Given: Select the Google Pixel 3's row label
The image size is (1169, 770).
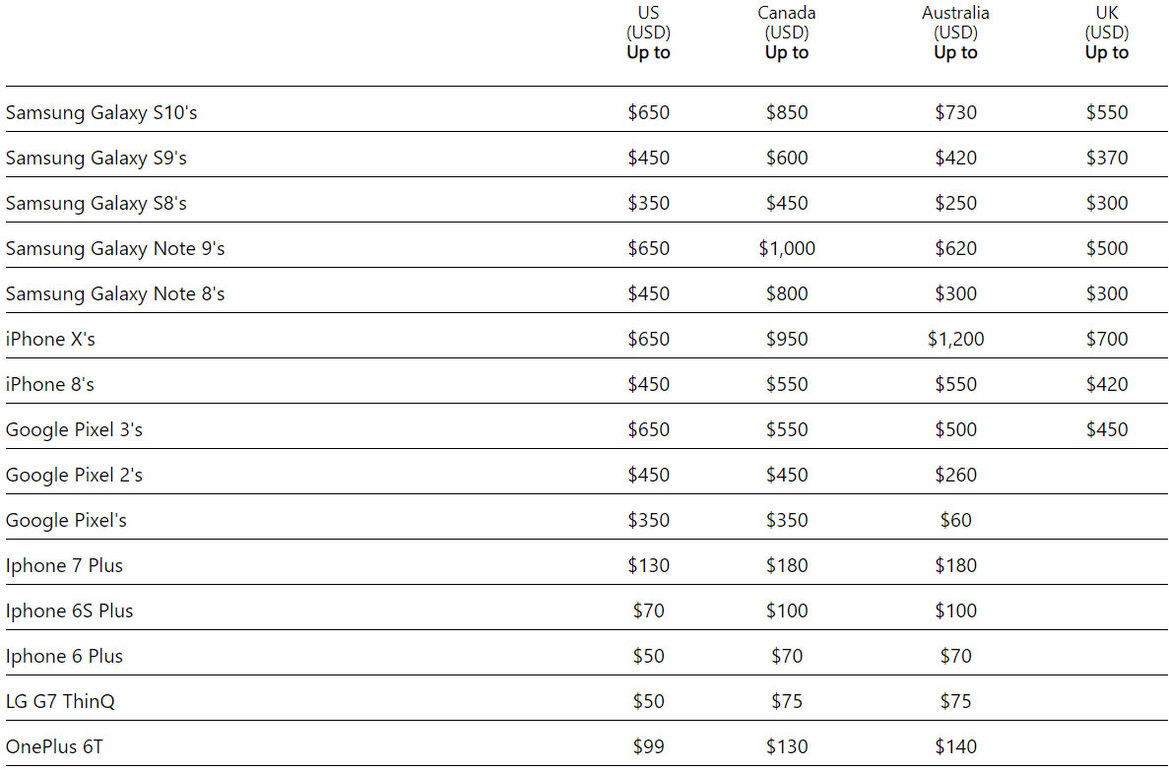Looking at the screenshot, I should 74,430.
